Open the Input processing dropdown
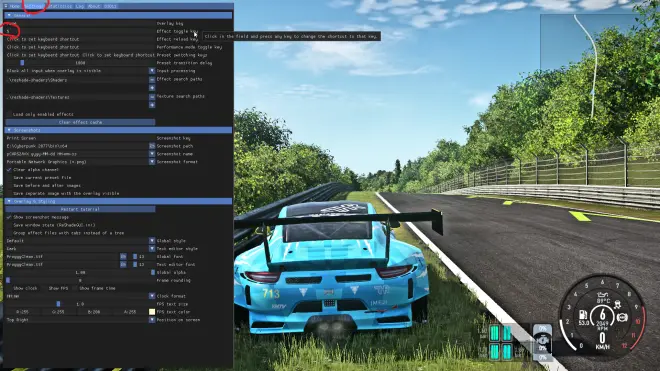This screenshot has width=660, height=371. [x=152, y=71]
